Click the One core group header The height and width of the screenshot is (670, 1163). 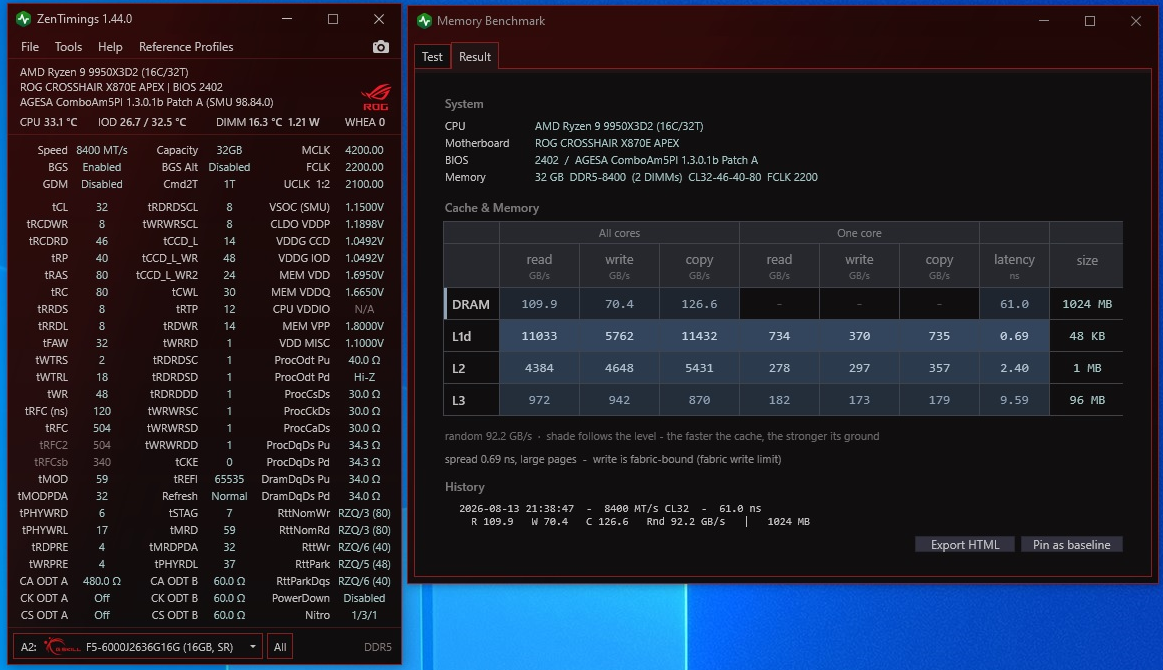[859, 233]
